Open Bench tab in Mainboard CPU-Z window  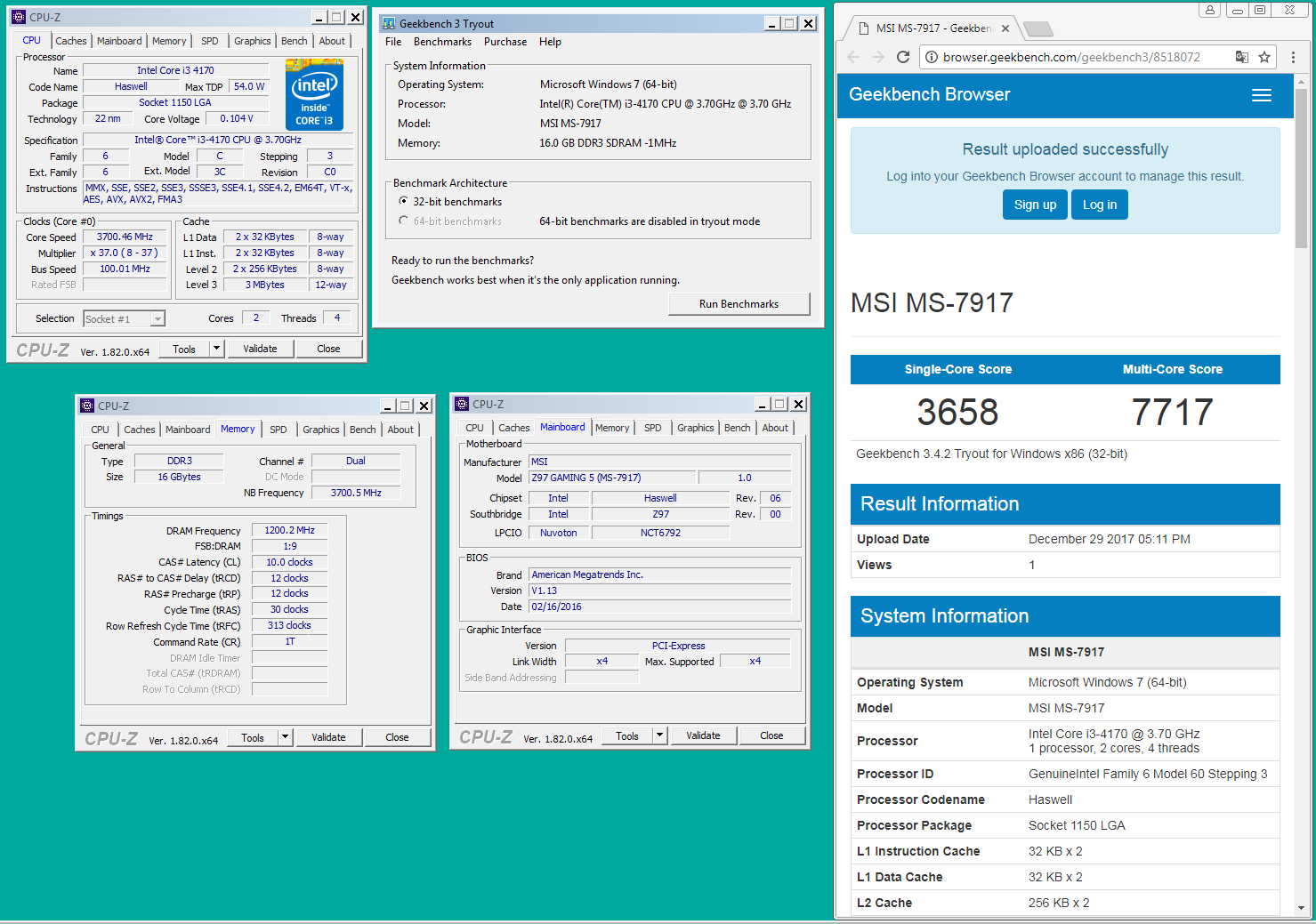point(738,428)
